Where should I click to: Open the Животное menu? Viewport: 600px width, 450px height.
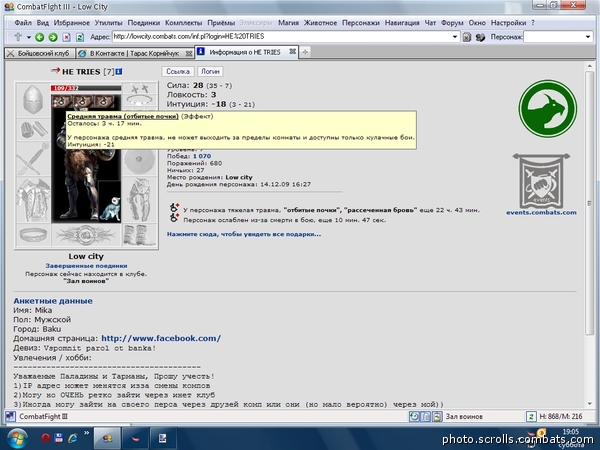click(x=320, y=23)
